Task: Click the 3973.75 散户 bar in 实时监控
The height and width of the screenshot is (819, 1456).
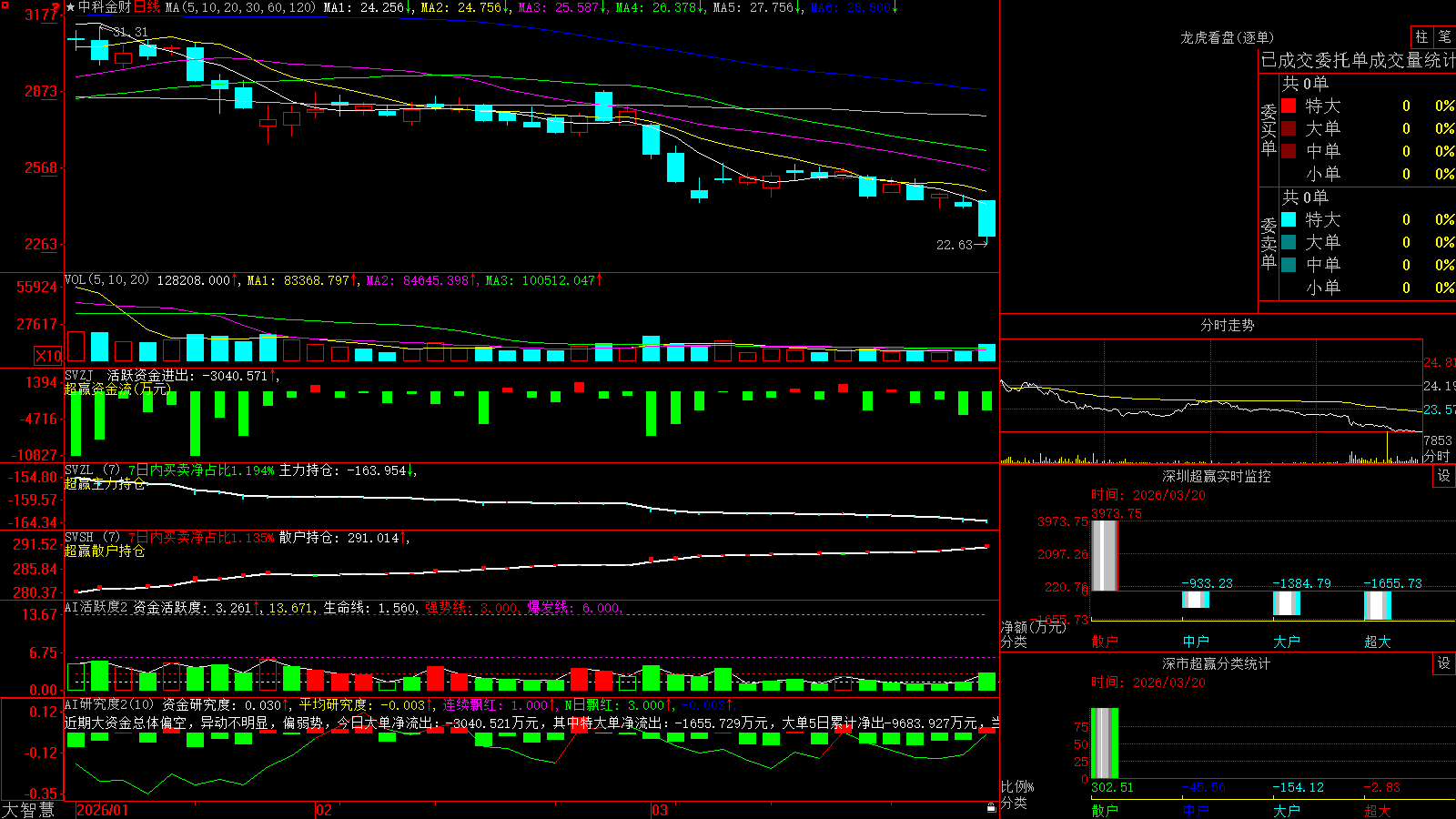Action: coord(1105,556)
